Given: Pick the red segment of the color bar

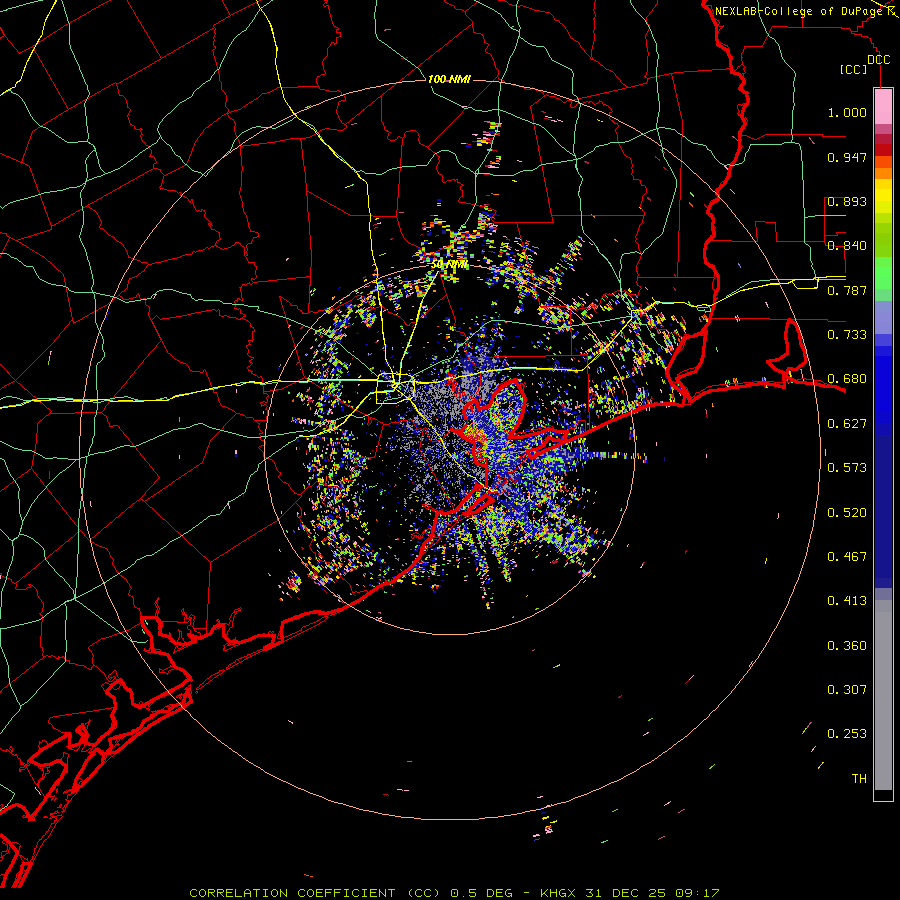Looking at the screenshot, I should click(883, 149).
